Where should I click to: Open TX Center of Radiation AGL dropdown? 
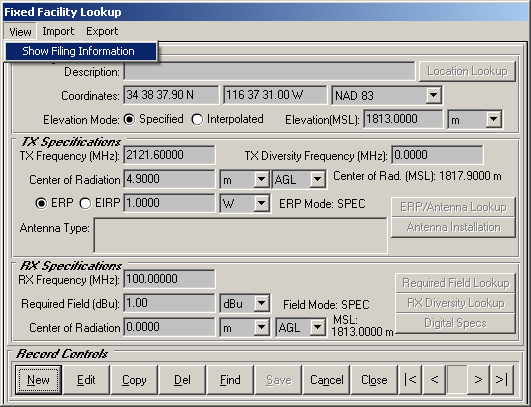pos(318,179)
